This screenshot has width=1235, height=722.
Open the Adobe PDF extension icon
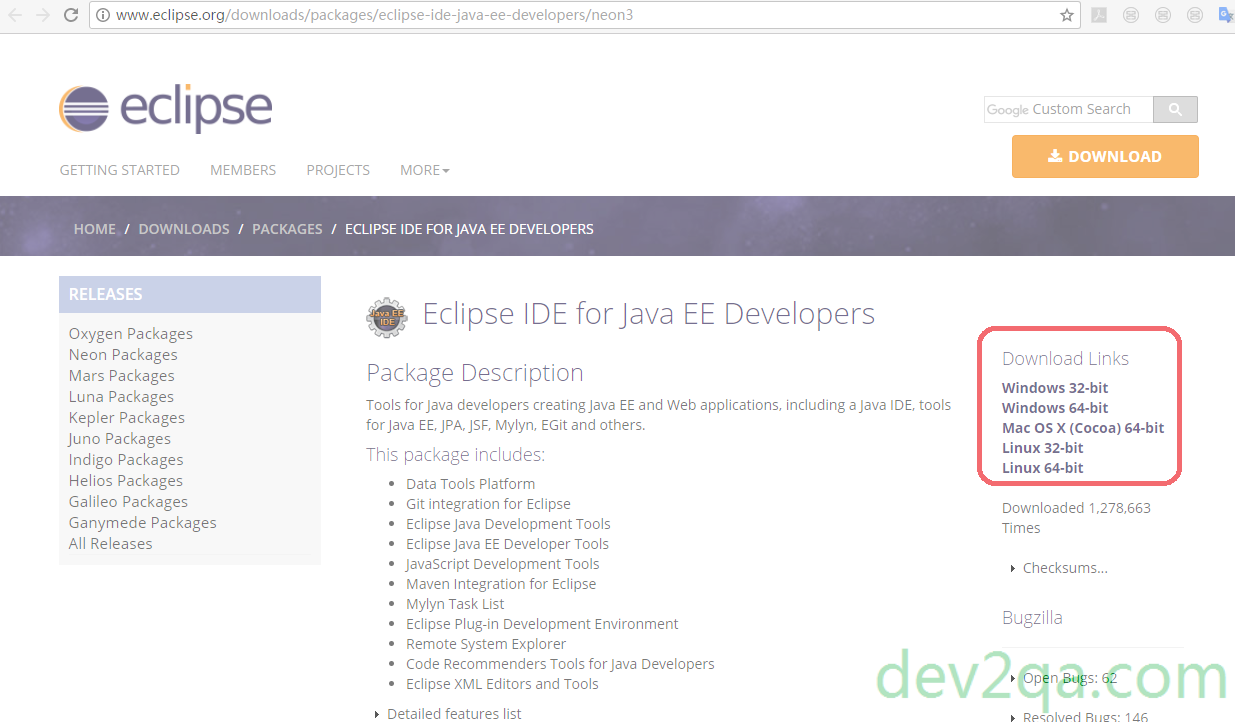1098,15
